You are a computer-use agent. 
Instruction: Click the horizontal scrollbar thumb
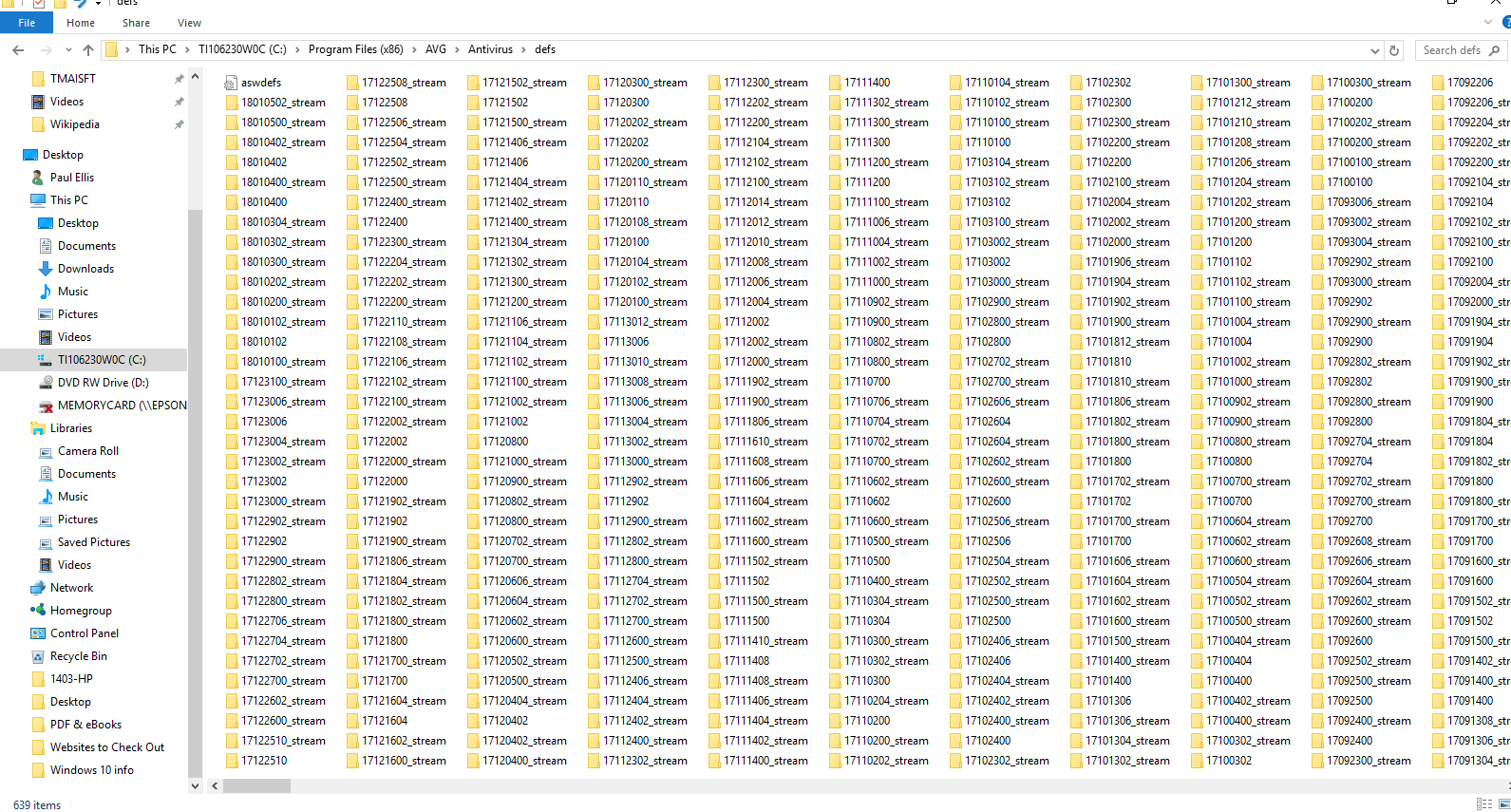point(256,786)
